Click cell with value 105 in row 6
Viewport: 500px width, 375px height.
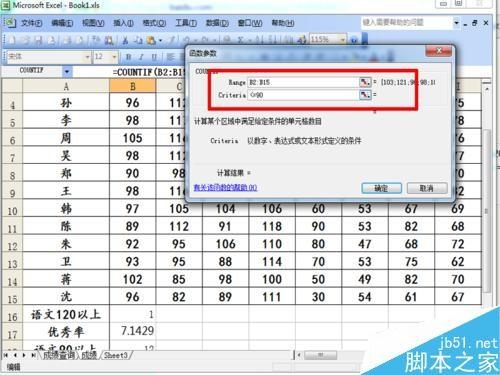pyautogui.click(x=132, y=138)
